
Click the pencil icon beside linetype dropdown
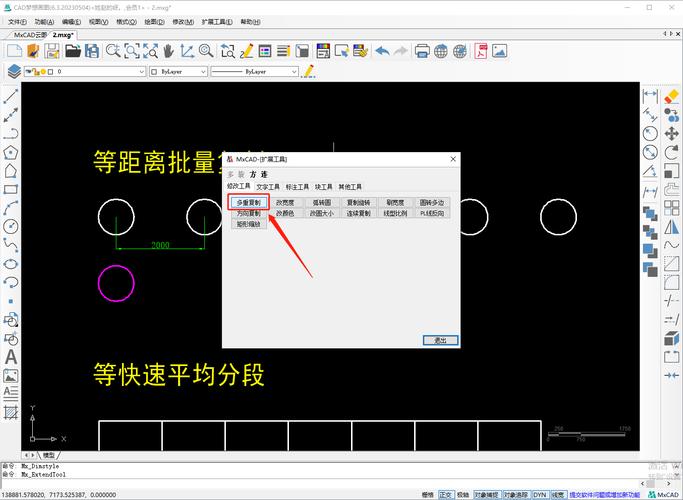(x=308, y=71)
